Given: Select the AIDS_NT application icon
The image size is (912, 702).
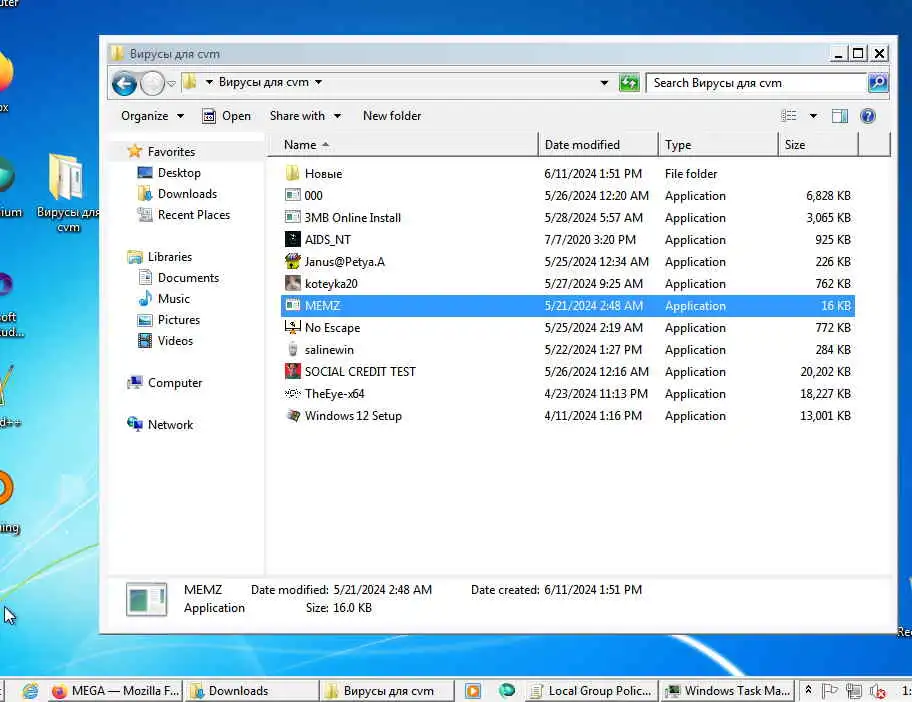Looking at the screenshot, I should point(293,239).
